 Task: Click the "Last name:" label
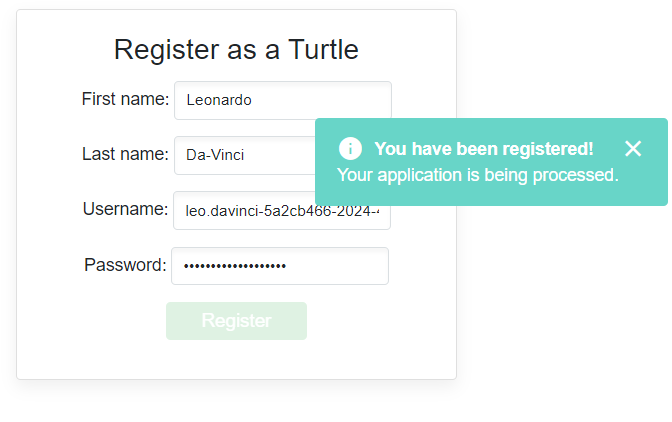(125, 154)
